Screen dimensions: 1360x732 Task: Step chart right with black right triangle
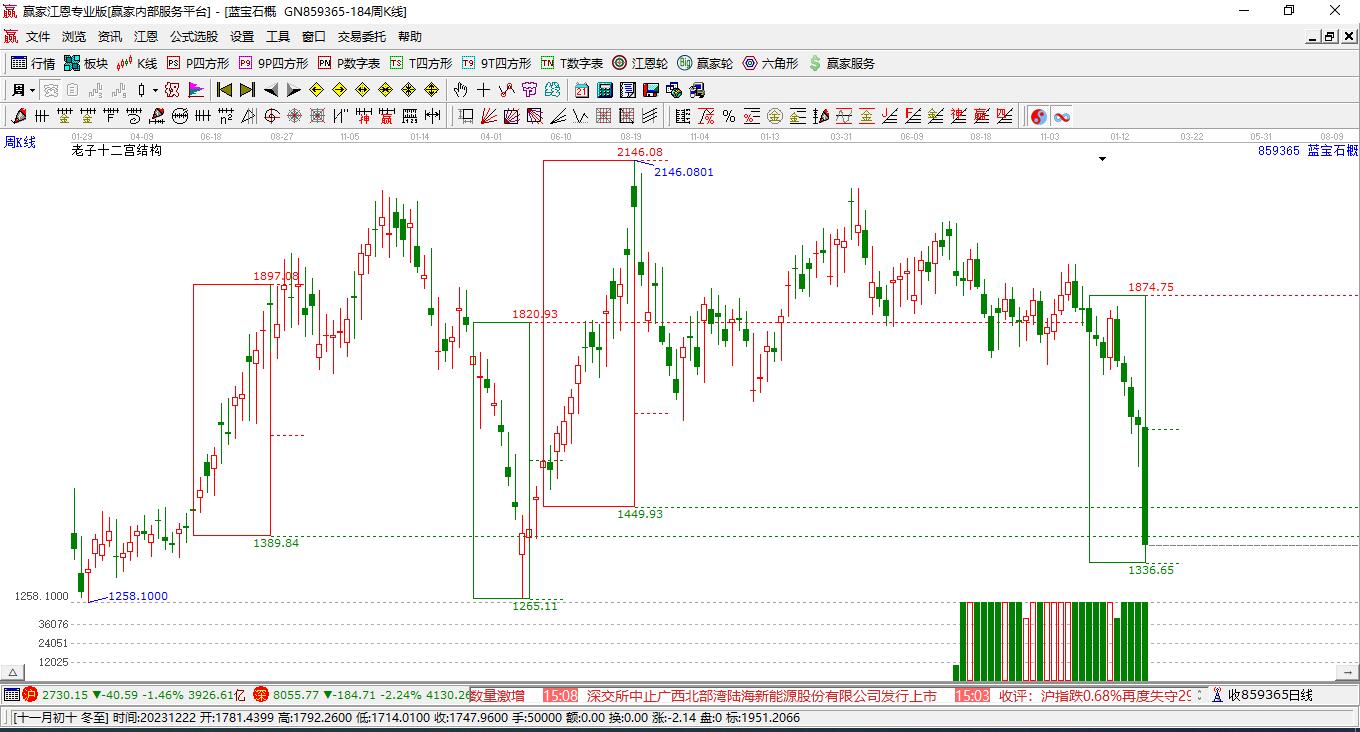click(293, 90)
